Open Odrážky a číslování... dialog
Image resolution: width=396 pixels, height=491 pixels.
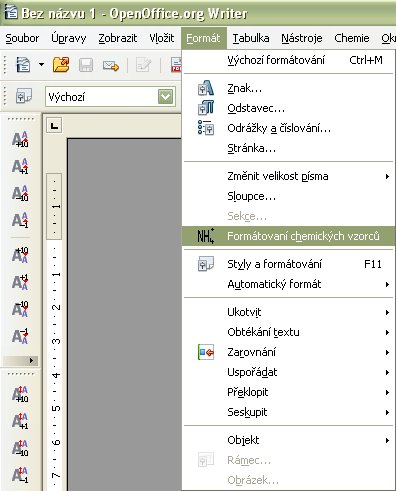(289, 128)
